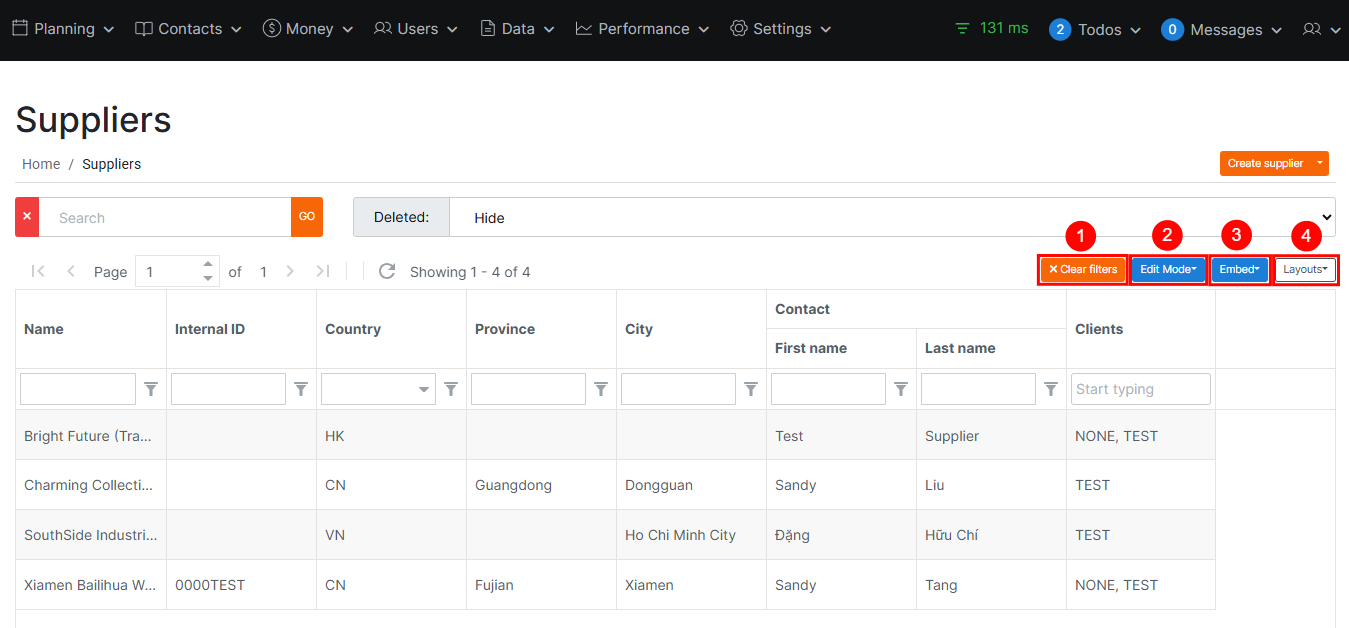
Task: Click filter icon for Name column
Action: pyautogui.click(x=151, y=389)
